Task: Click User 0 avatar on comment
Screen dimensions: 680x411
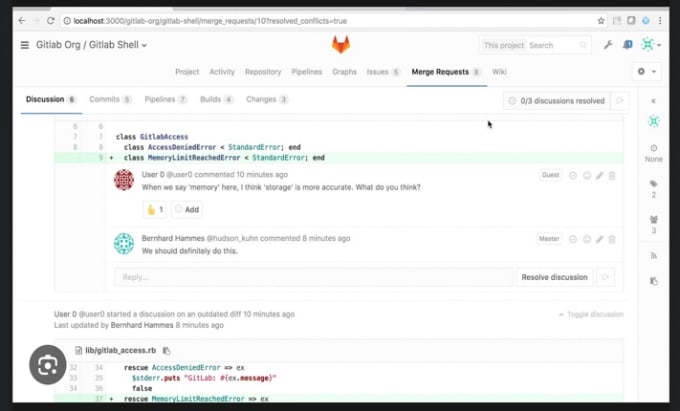Action: (124, 179)
